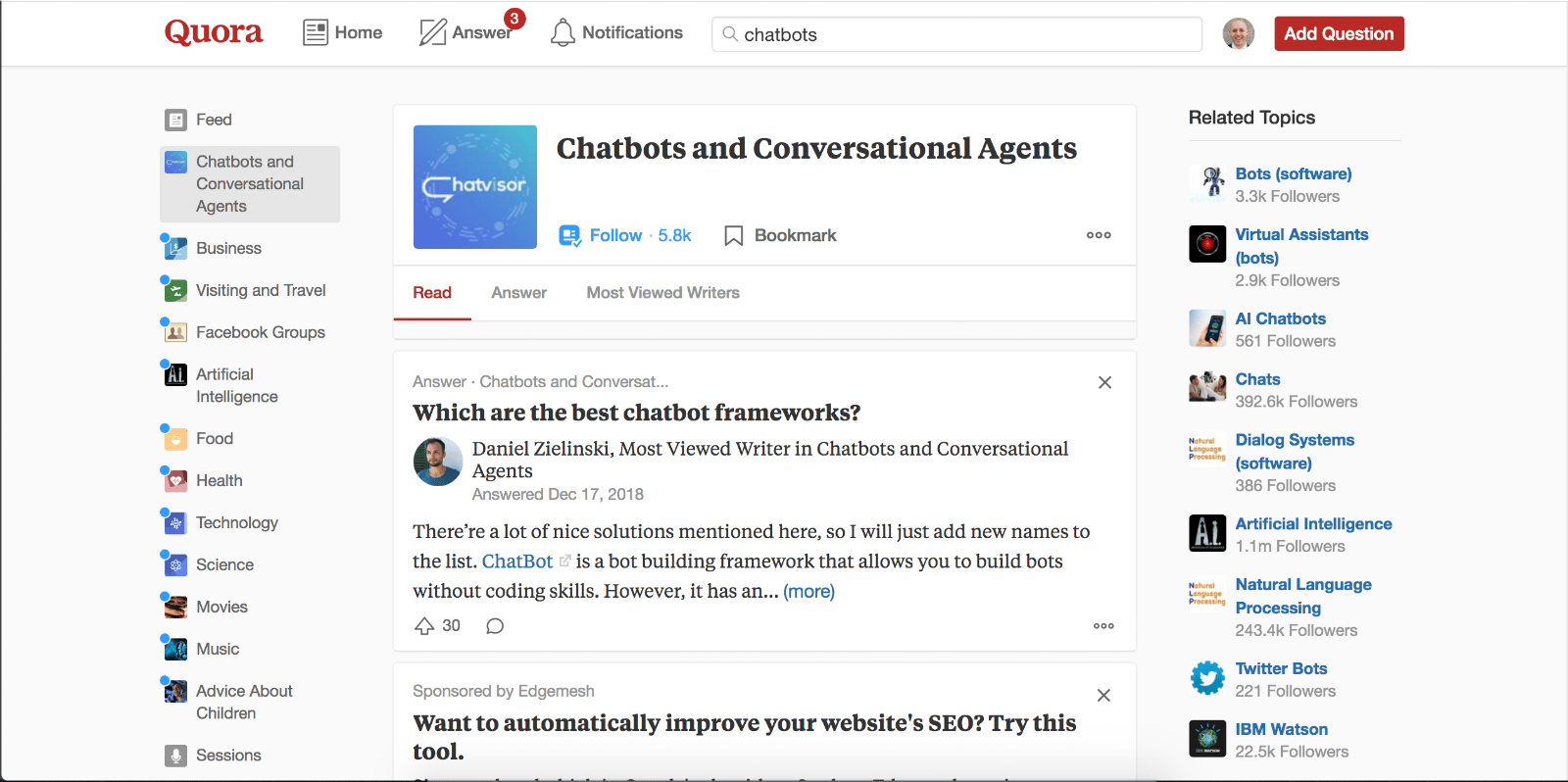
Task: Click the Bots (software) robot icon
Action: (x=1207, y=183)
